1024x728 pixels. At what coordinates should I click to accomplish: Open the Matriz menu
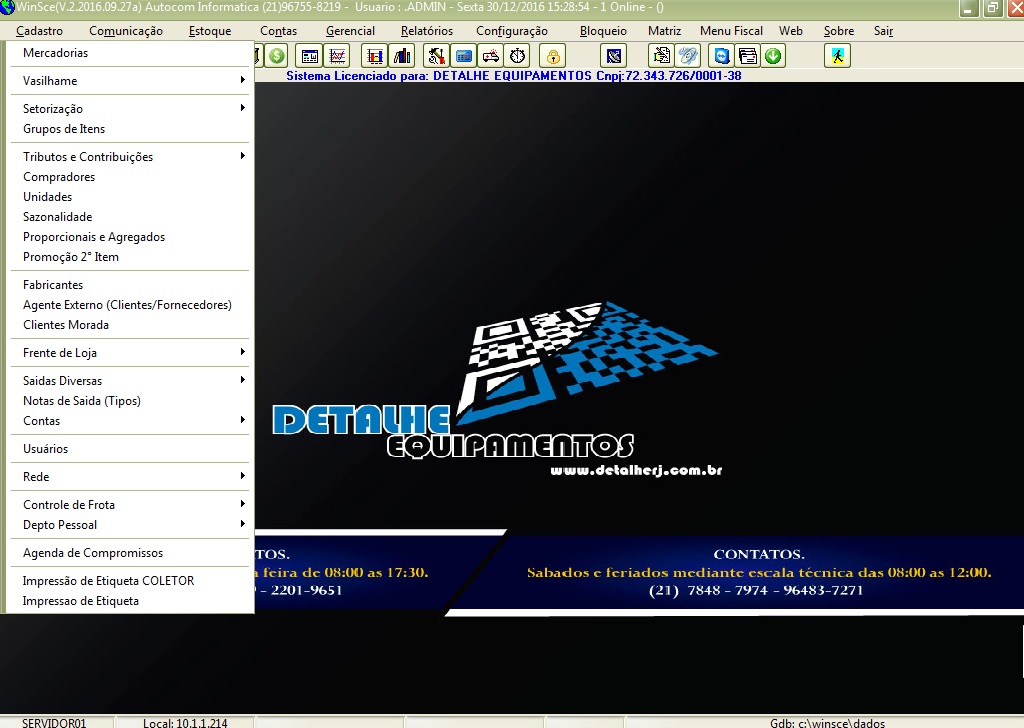[664, 31]
